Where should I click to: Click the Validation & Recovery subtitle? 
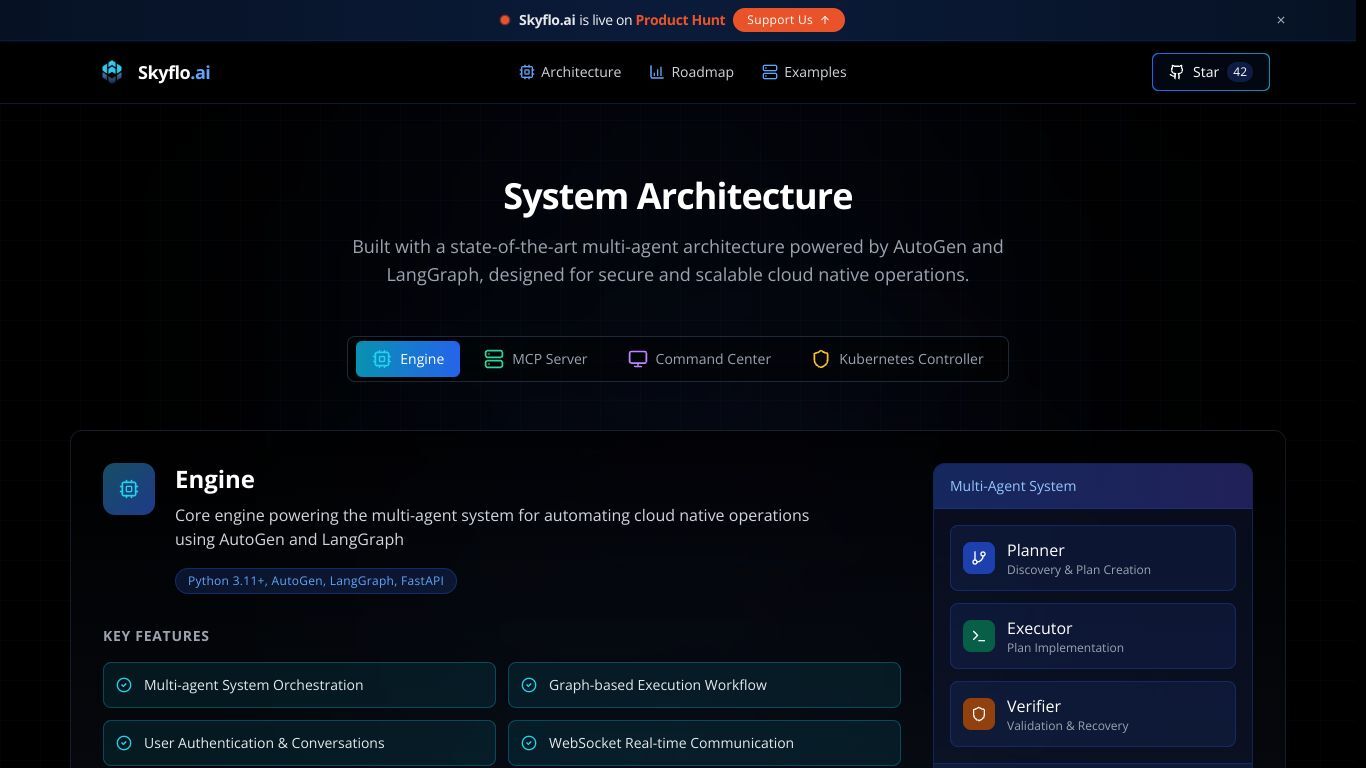tap(1068, 726)
